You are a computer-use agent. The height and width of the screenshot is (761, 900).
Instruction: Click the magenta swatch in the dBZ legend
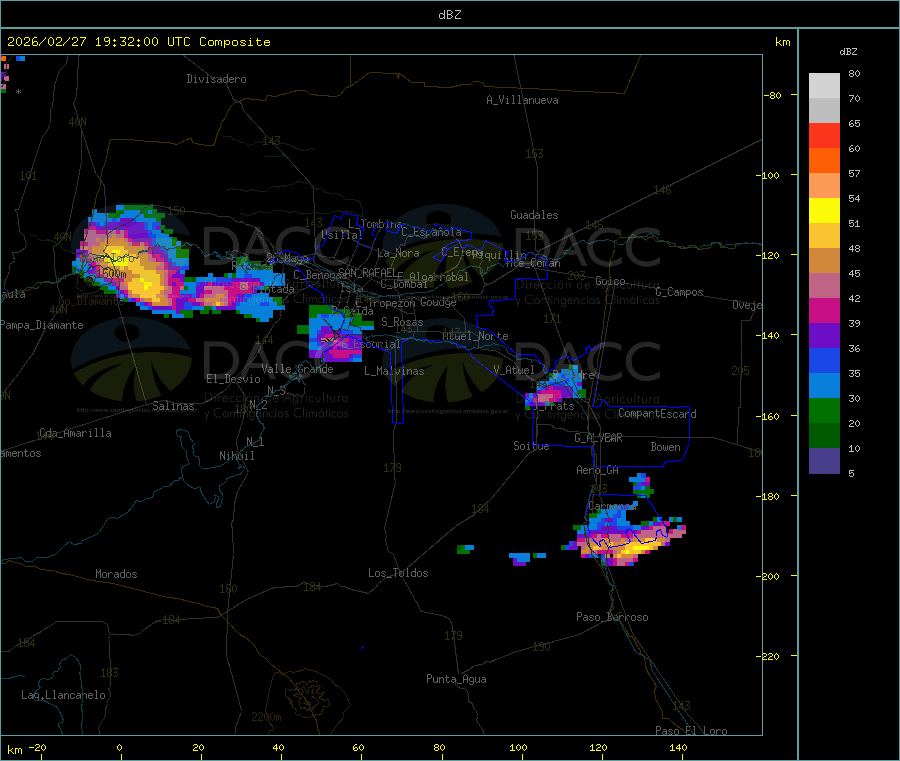pos(824,310)
